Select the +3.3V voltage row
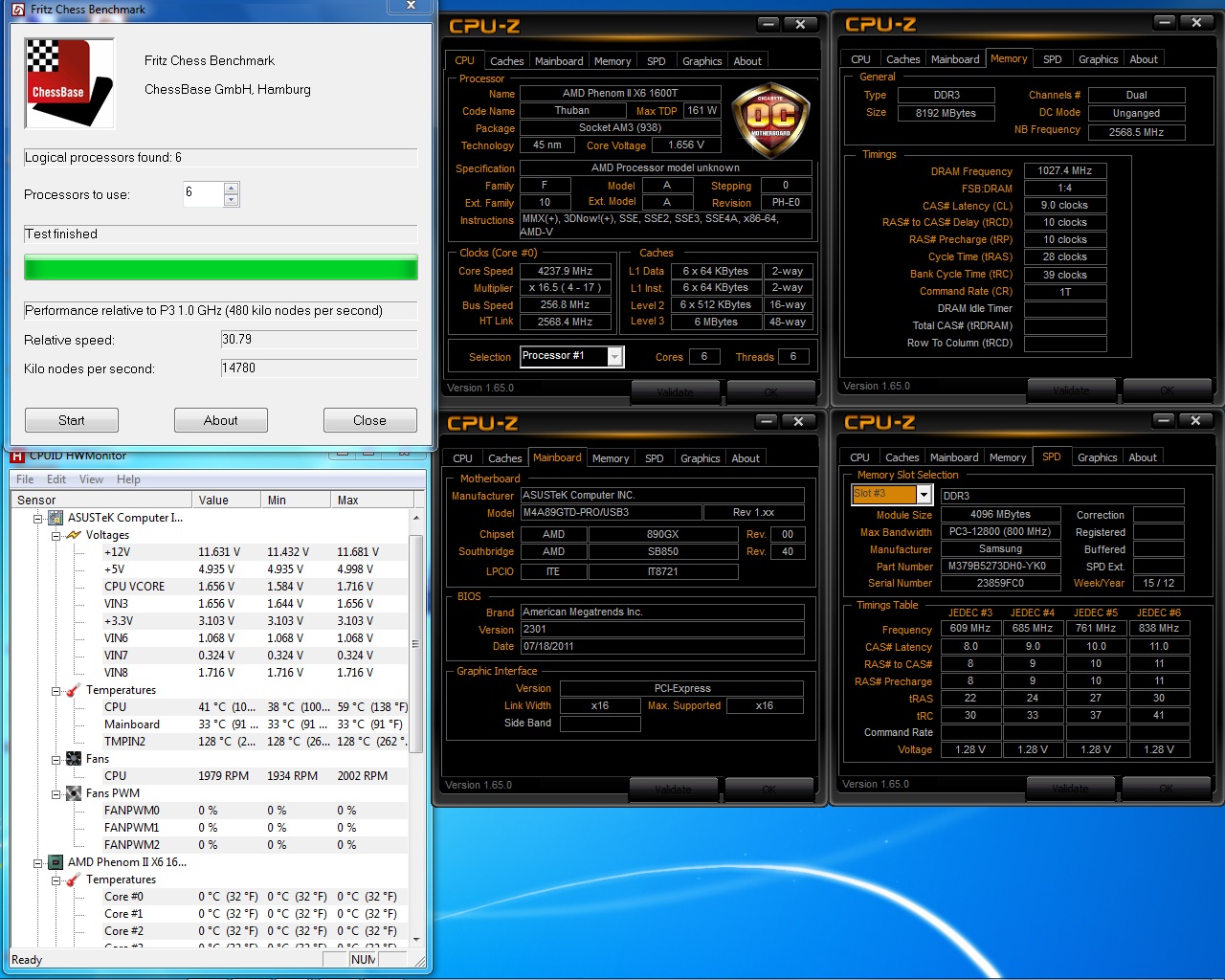Viewport: 1225px width, 980px height. [x=256, y=621]
